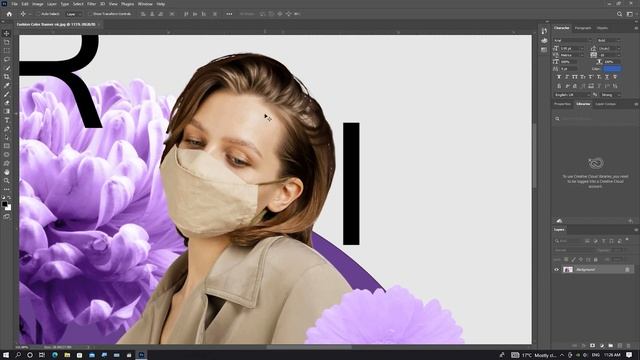This screenshot has width=640, height=360.
Task: Open the Windows Start menu
Action: [x=6, y=355]
